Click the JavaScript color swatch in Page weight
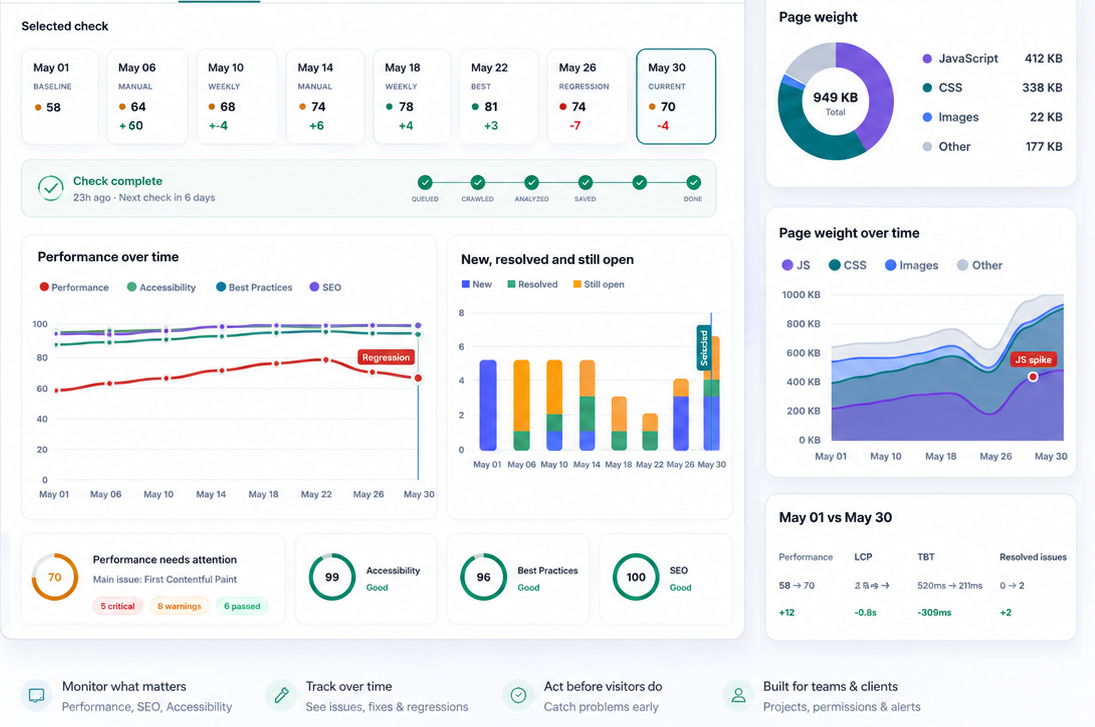The width and height of the screenshot is (1095, 727). [927, 59]
